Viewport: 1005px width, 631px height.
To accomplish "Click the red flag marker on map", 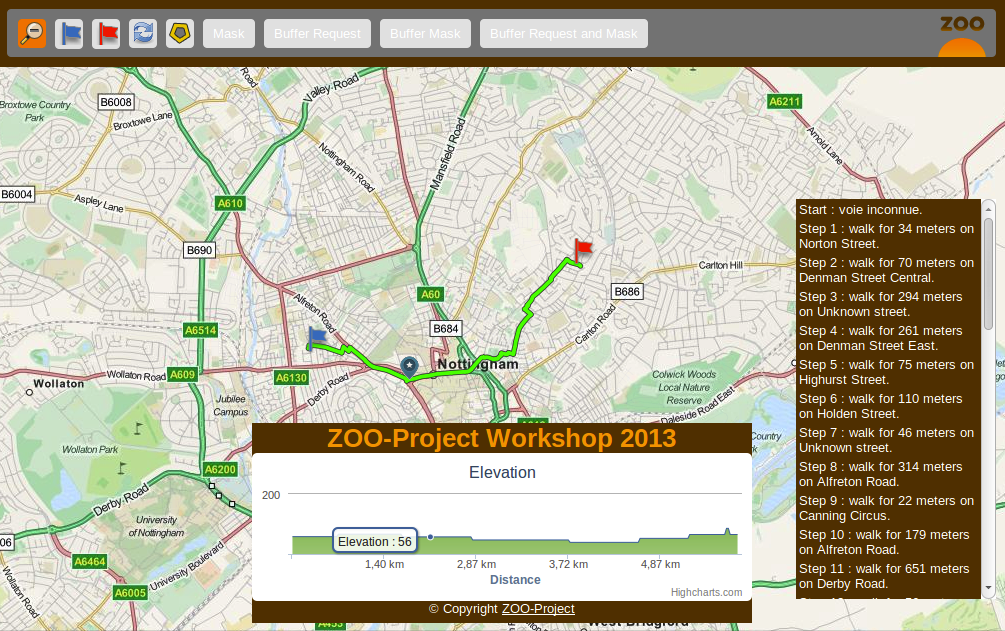I will click(582, 250).
